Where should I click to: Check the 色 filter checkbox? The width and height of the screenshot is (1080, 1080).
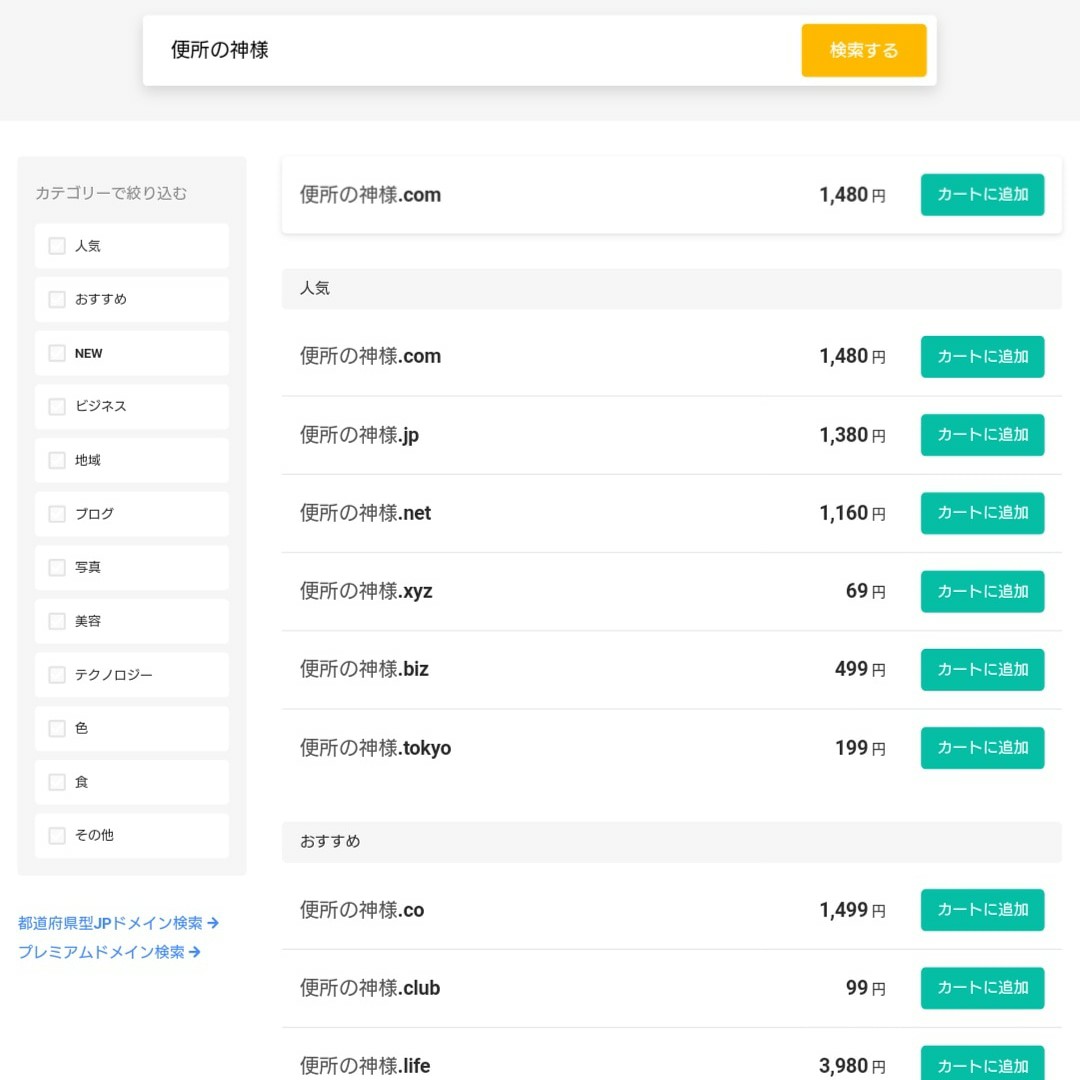[57, 728]
